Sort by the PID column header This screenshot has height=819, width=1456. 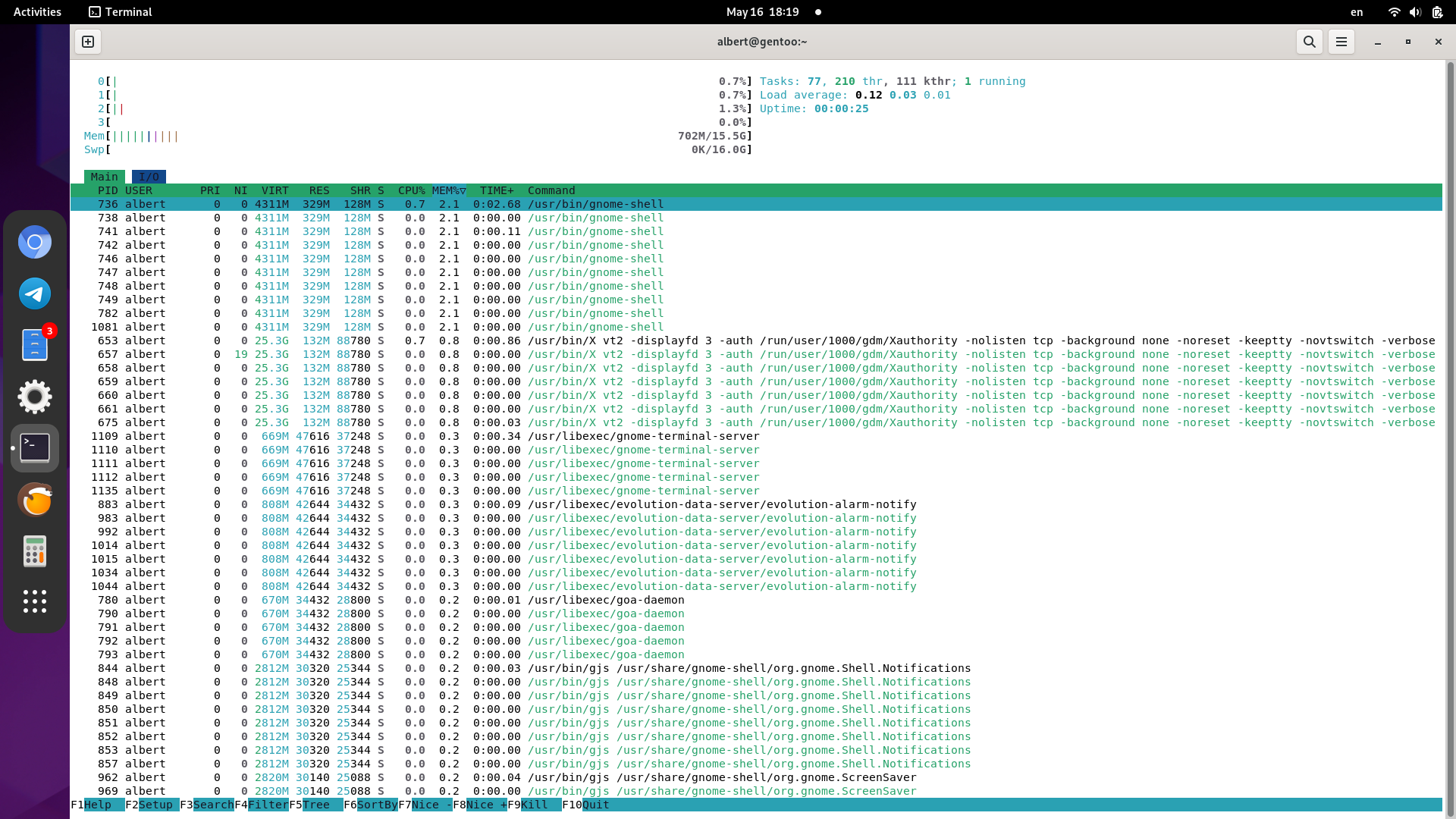pyautogui.click(x=108, y=190)
